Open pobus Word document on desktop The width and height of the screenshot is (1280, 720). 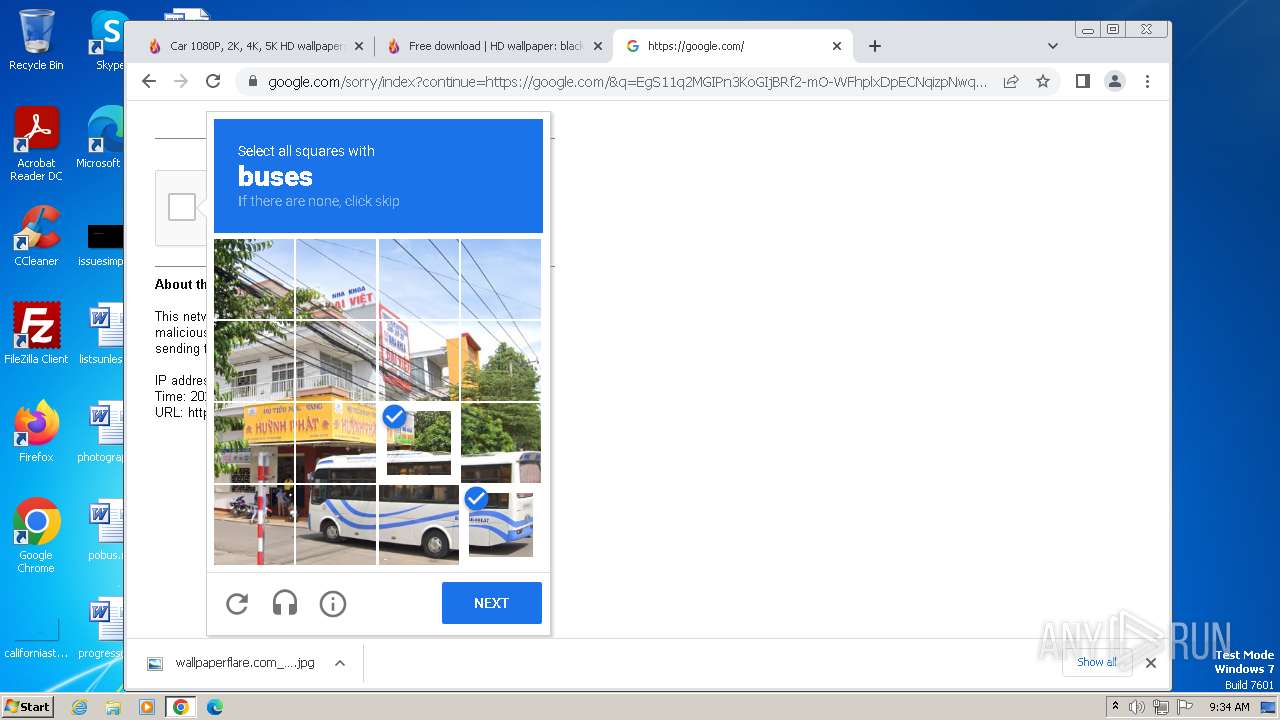pyautogui.click(x=104, y=530)
